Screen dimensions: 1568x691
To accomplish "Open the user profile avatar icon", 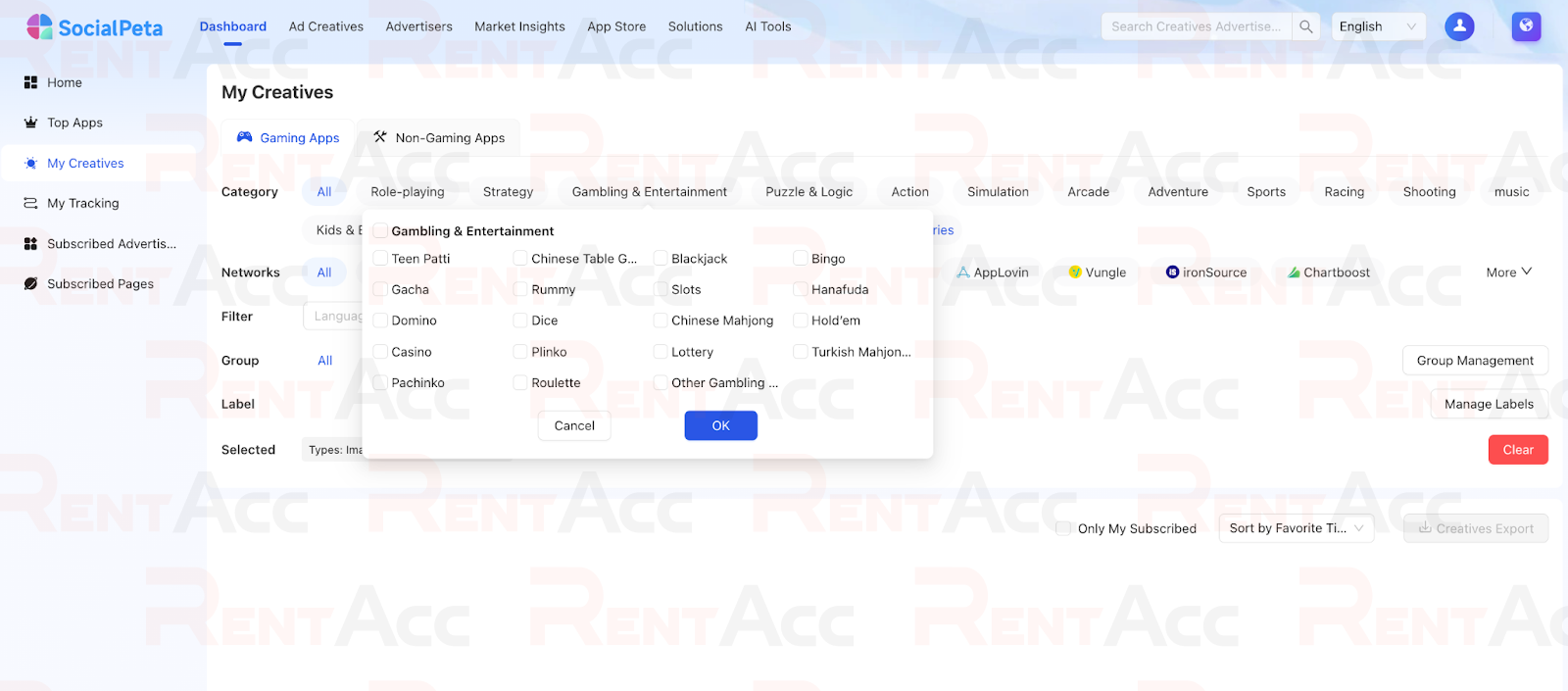I will pos(1459,26).
